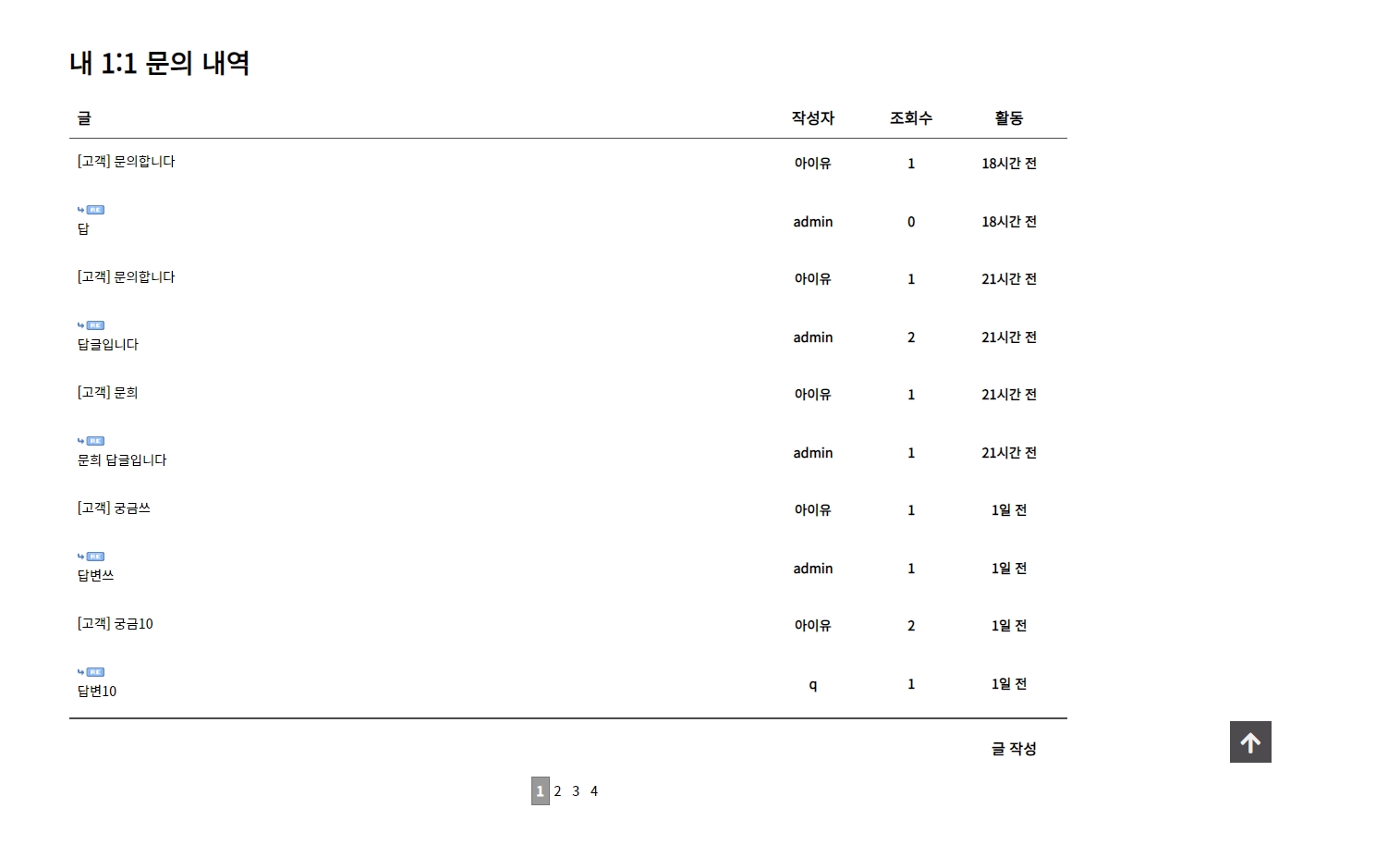Open the "[고객] 문희" inquiry post
Viewport: 1400px width, 845px height.
pos(104,391)
